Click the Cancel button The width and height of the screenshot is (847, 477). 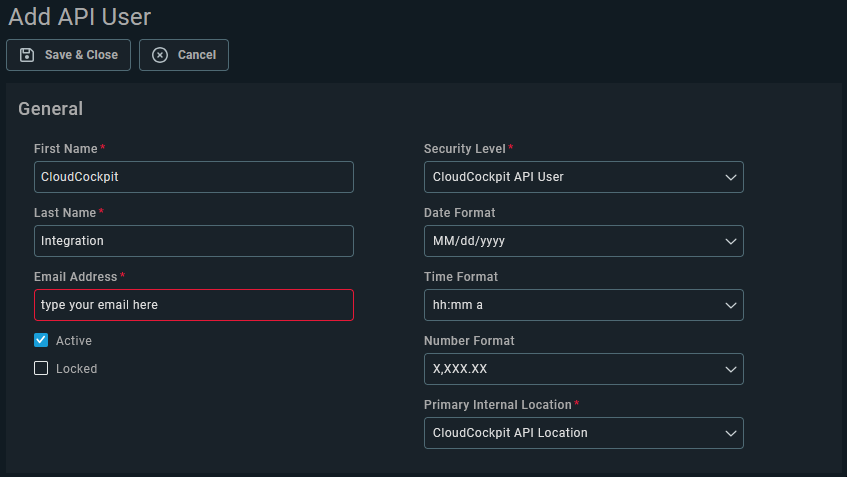click(184, 55)
